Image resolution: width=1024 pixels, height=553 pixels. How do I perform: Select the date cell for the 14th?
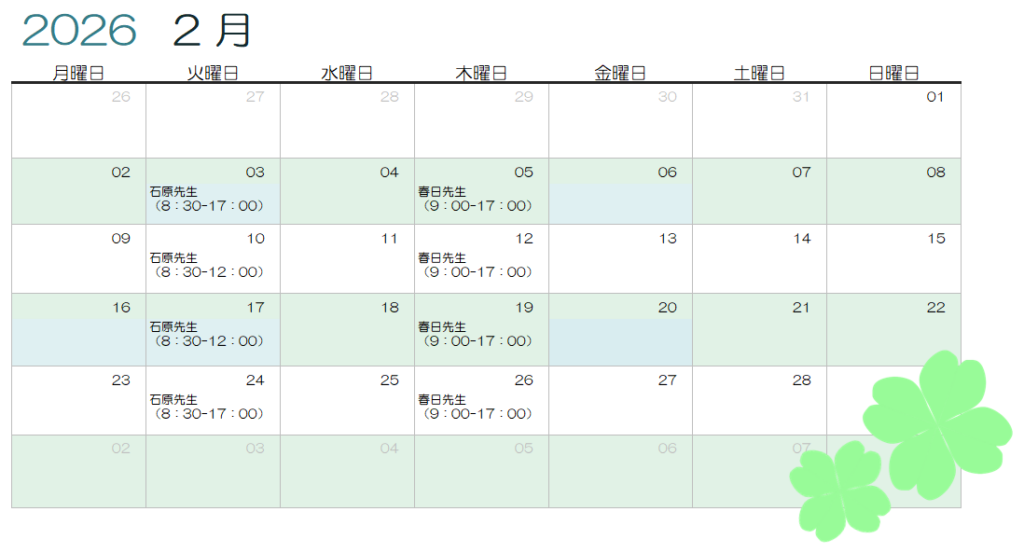click(759, 258)
